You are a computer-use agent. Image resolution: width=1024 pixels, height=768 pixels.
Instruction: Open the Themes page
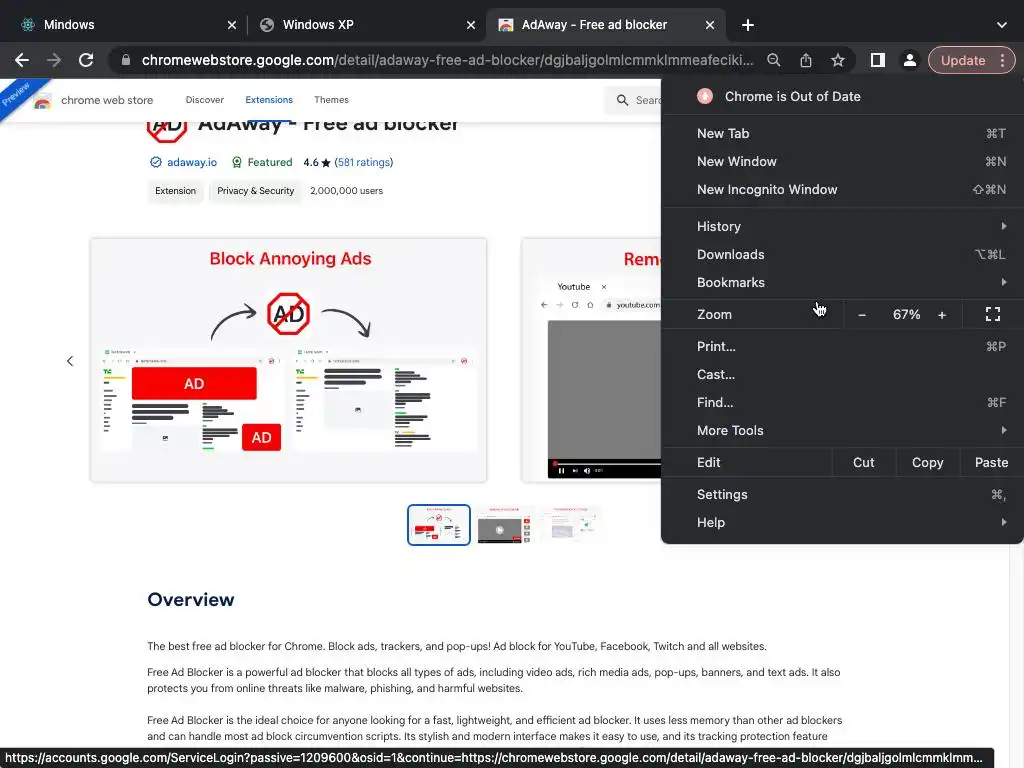(331, 100)
